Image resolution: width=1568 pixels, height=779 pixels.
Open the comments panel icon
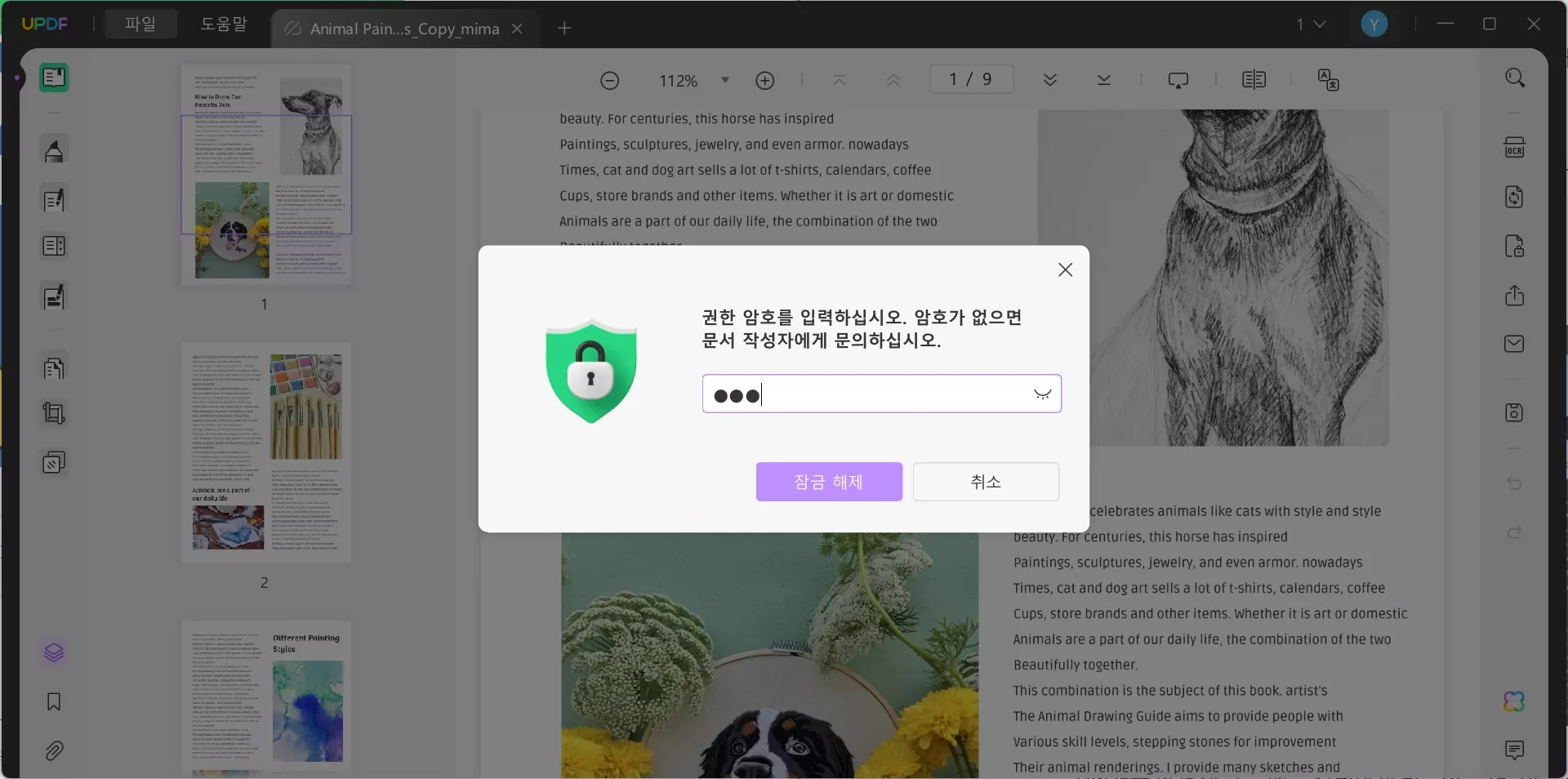click(x=1515, y=750)
